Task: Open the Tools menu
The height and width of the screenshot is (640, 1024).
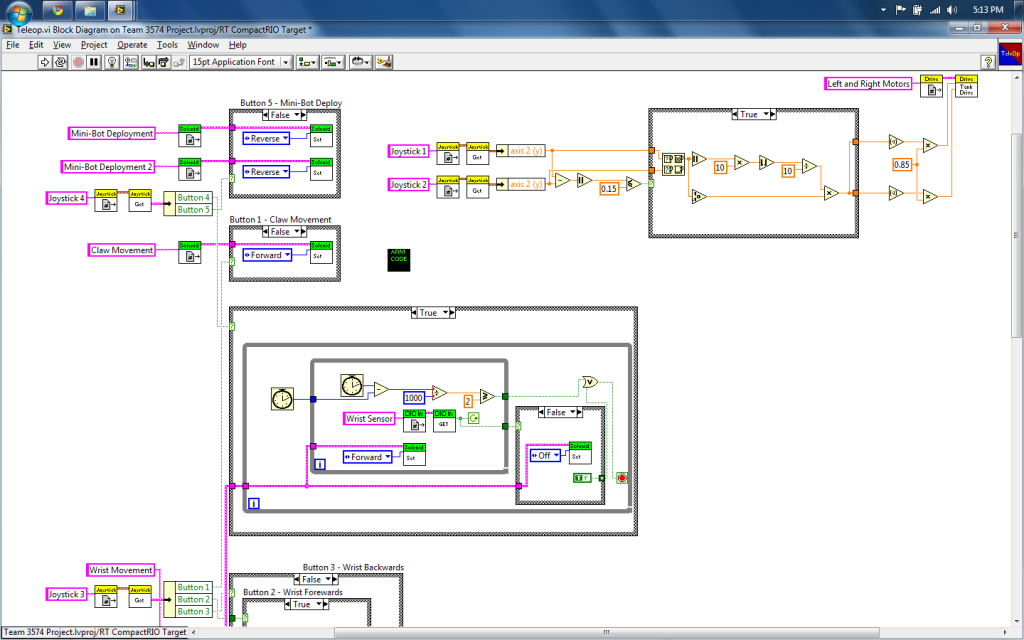Action: pyautogui.click(x=167, y=45)
